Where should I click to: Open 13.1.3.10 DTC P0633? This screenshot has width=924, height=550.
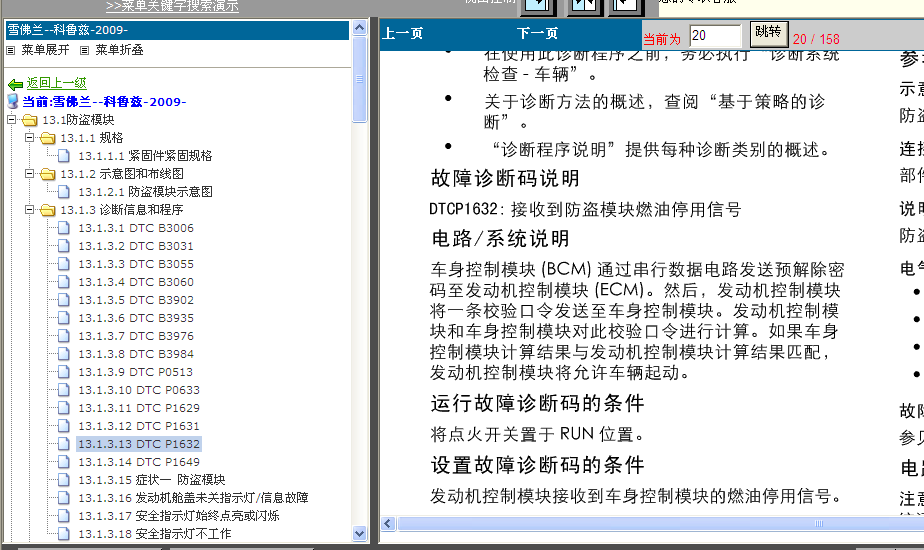[139, 390]
